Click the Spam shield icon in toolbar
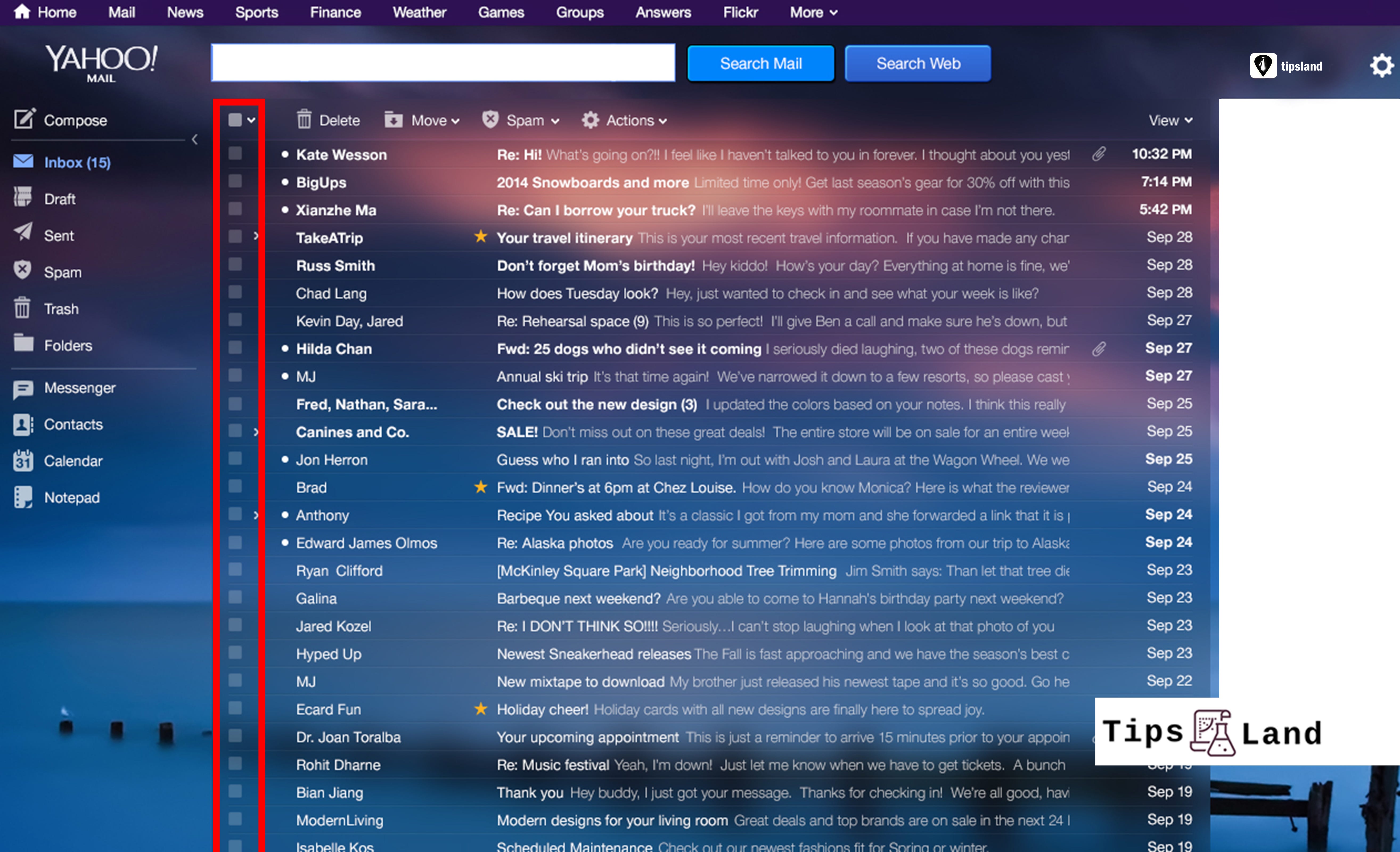1400x852 pixels. (490, 119)
